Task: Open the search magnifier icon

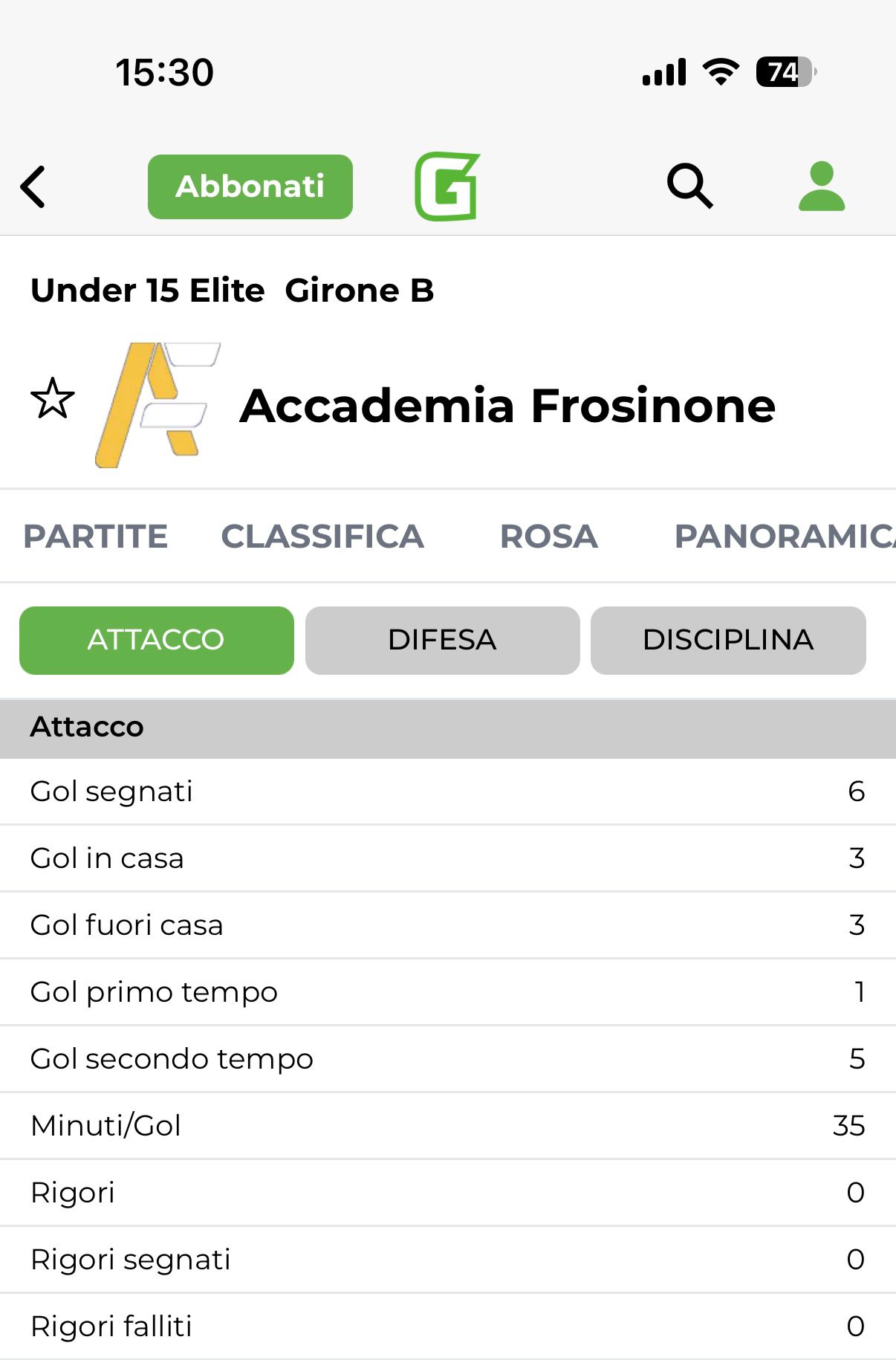Action: tap(689, 186)
